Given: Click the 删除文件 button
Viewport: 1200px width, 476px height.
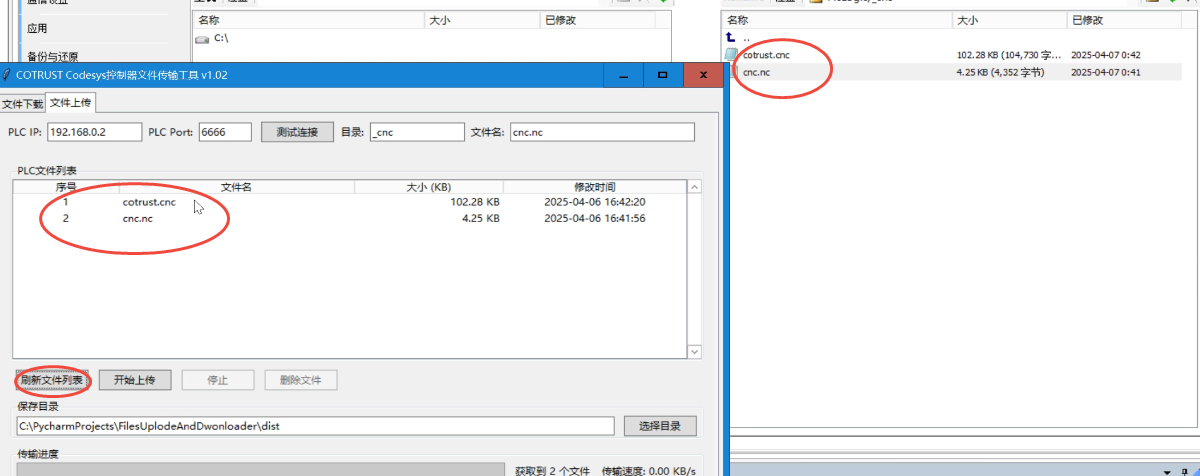Looking at the screenshot, I should point(301,380).
